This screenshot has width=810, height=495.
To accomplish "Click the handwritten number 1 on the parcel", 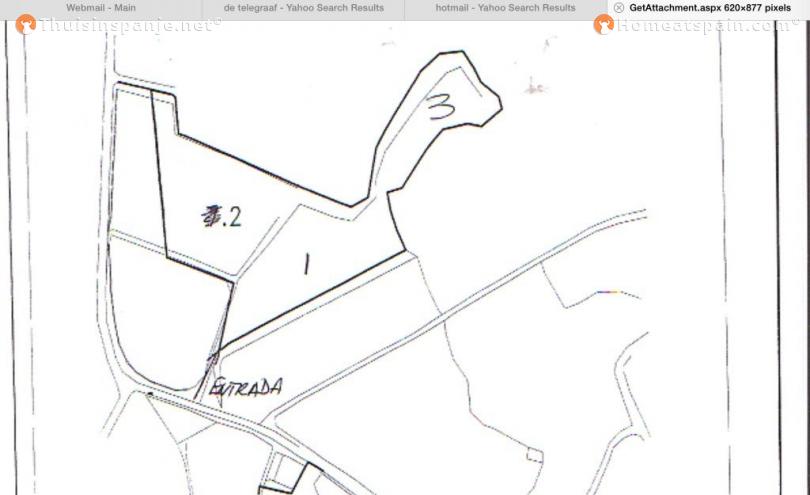I will click(x=307, y=264).
